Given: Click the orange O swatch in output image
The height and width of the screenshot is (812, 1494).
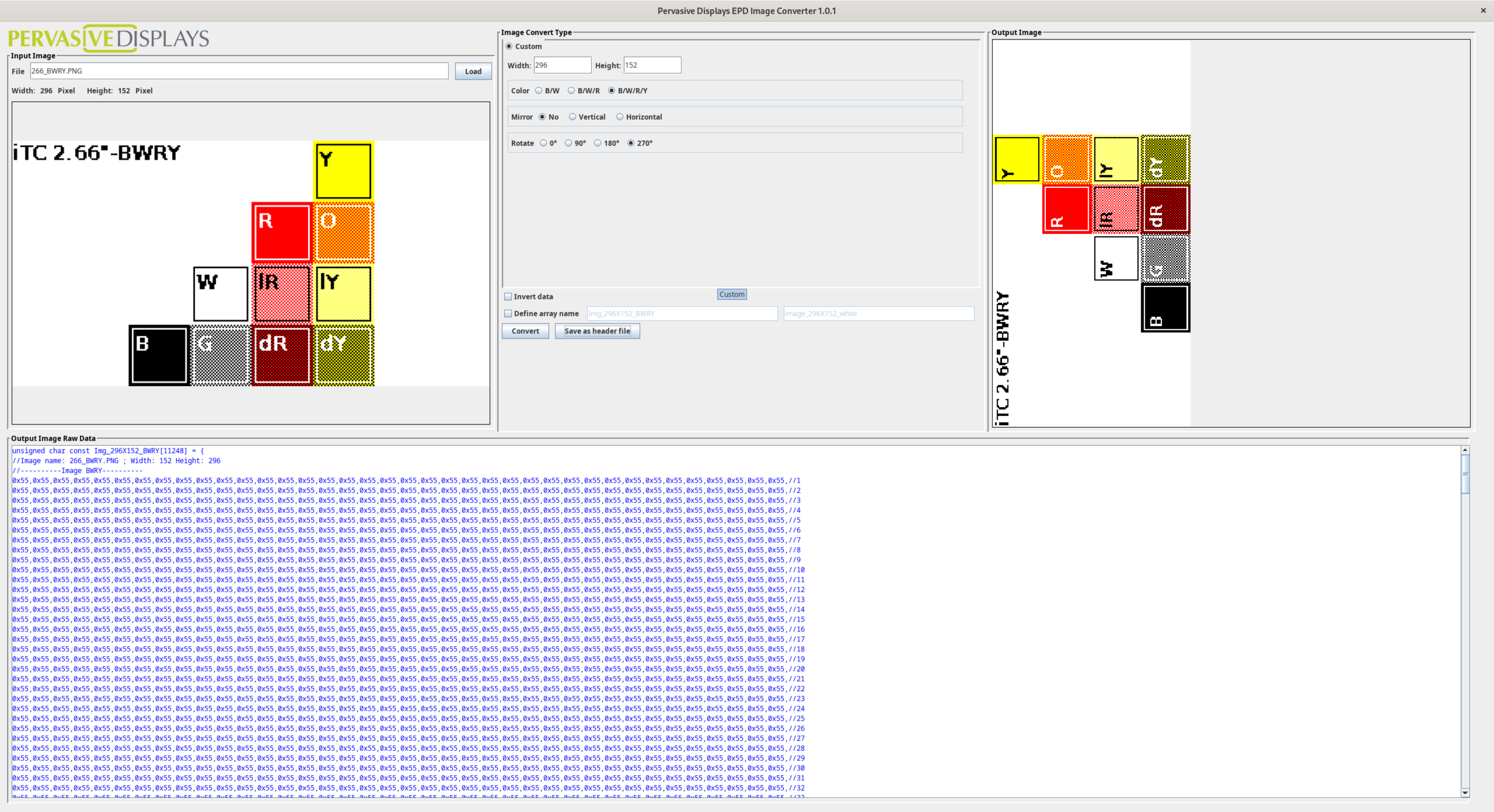Looking at the screenshot, I should (1067, 159).
